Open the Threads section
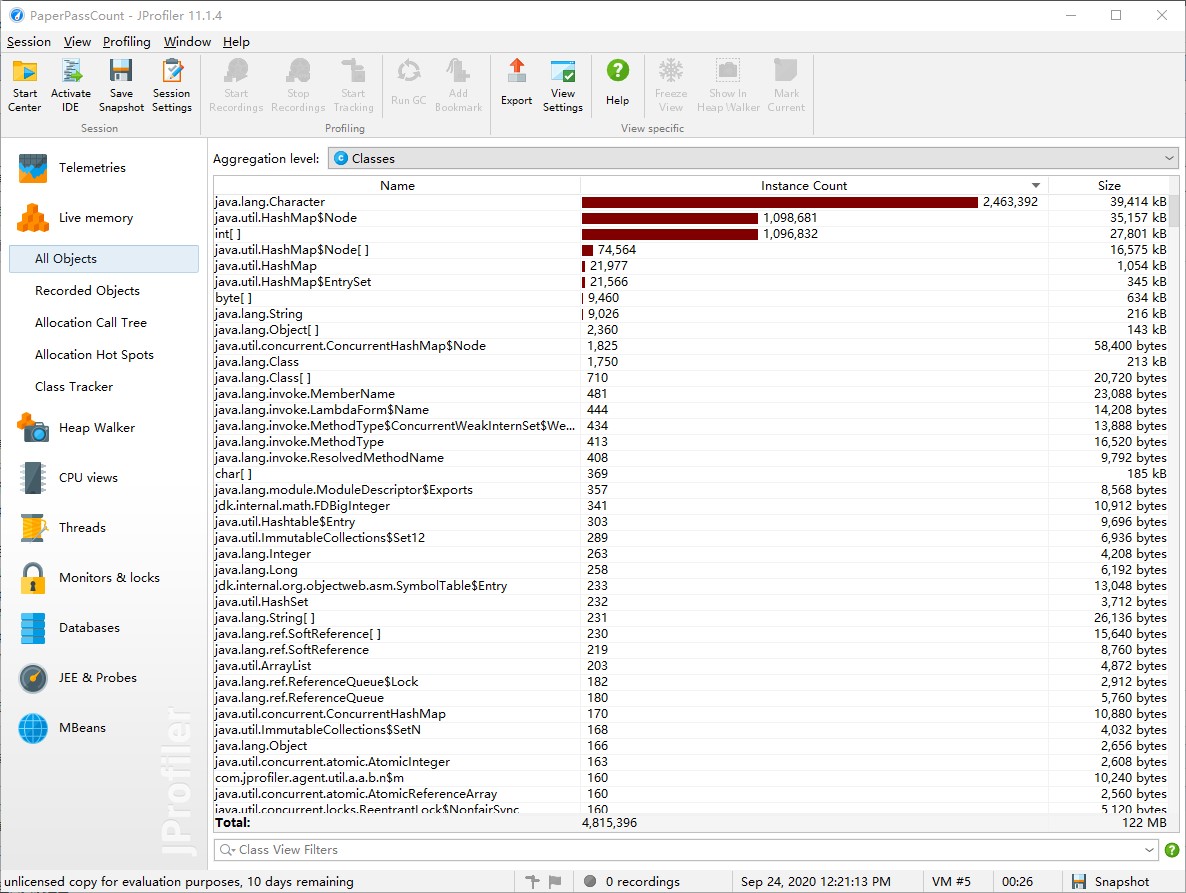The image size is (1186, 893). (106, 528)
